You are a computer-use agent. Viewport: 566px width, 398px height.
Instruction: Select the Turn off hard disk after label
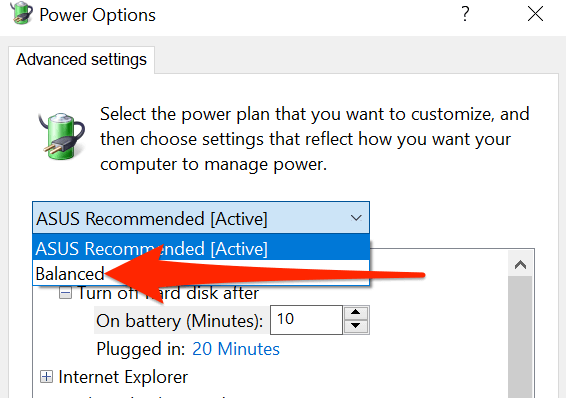(168, 293)
